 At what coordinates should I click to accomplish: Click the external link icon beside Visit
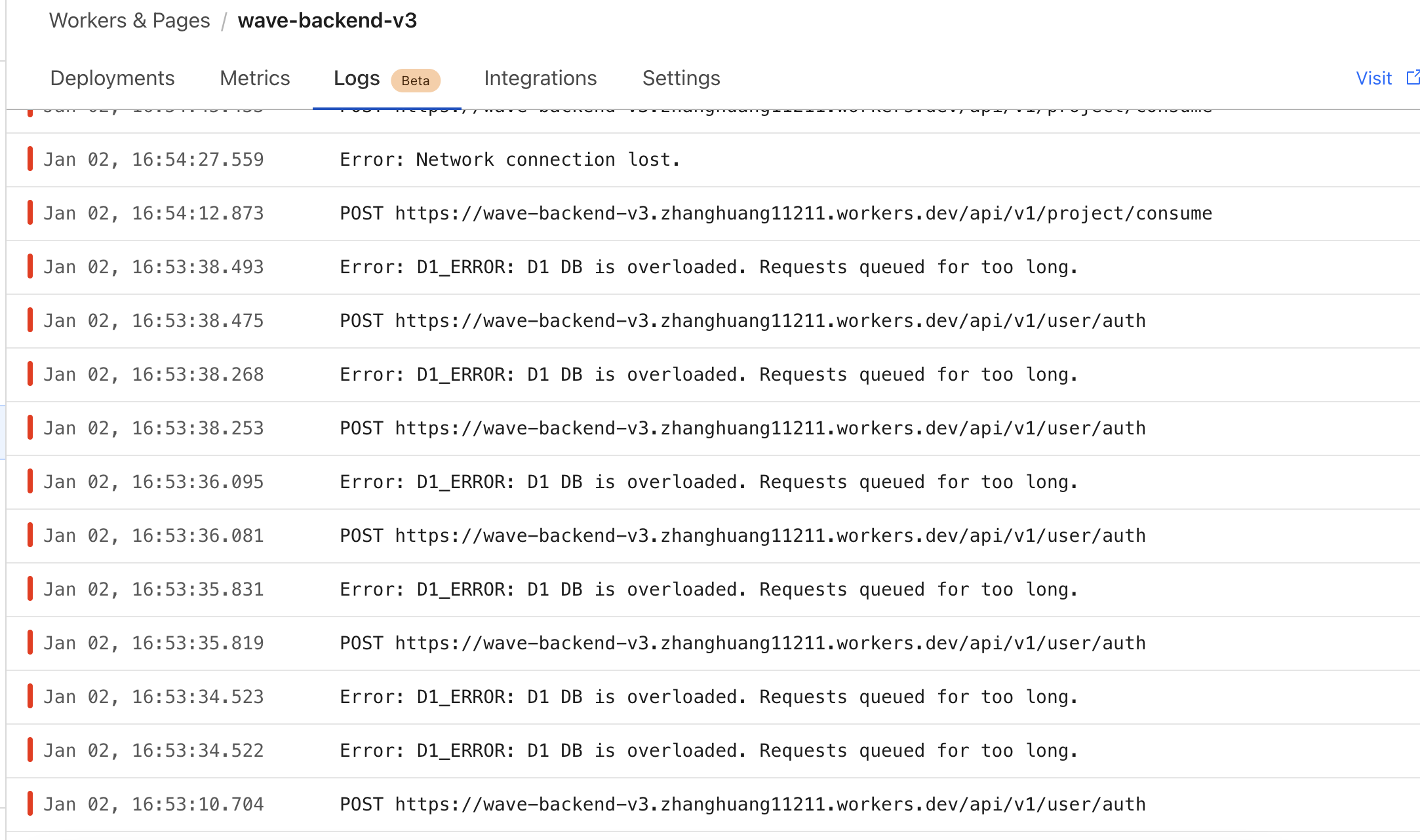click(x=1412, y=77)
